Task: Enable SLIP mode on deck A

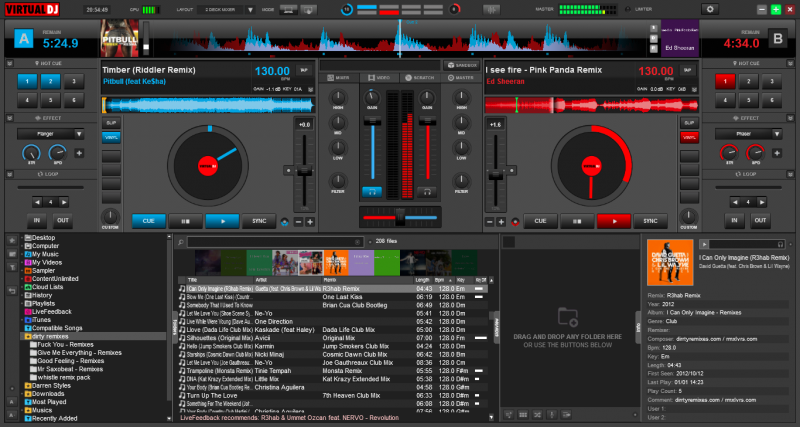Action: pyautogui.click(x=112, y=123)
